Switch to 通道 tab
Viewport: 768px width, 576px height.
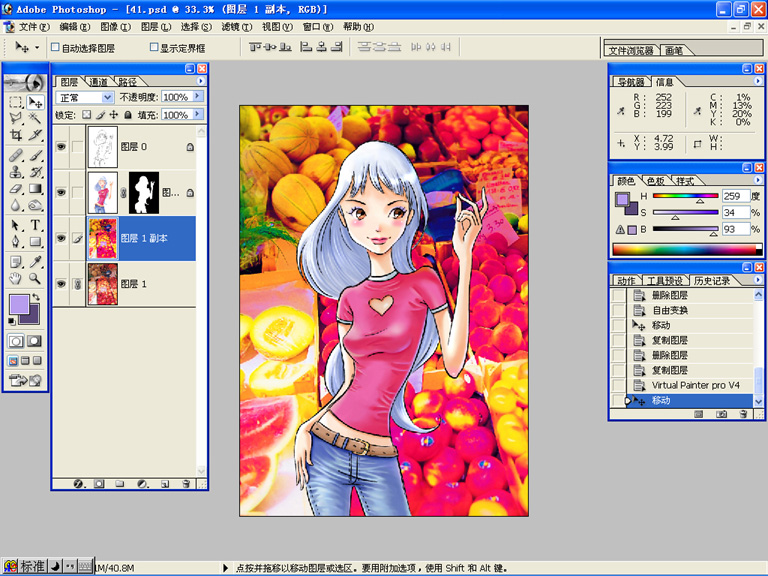98,82
